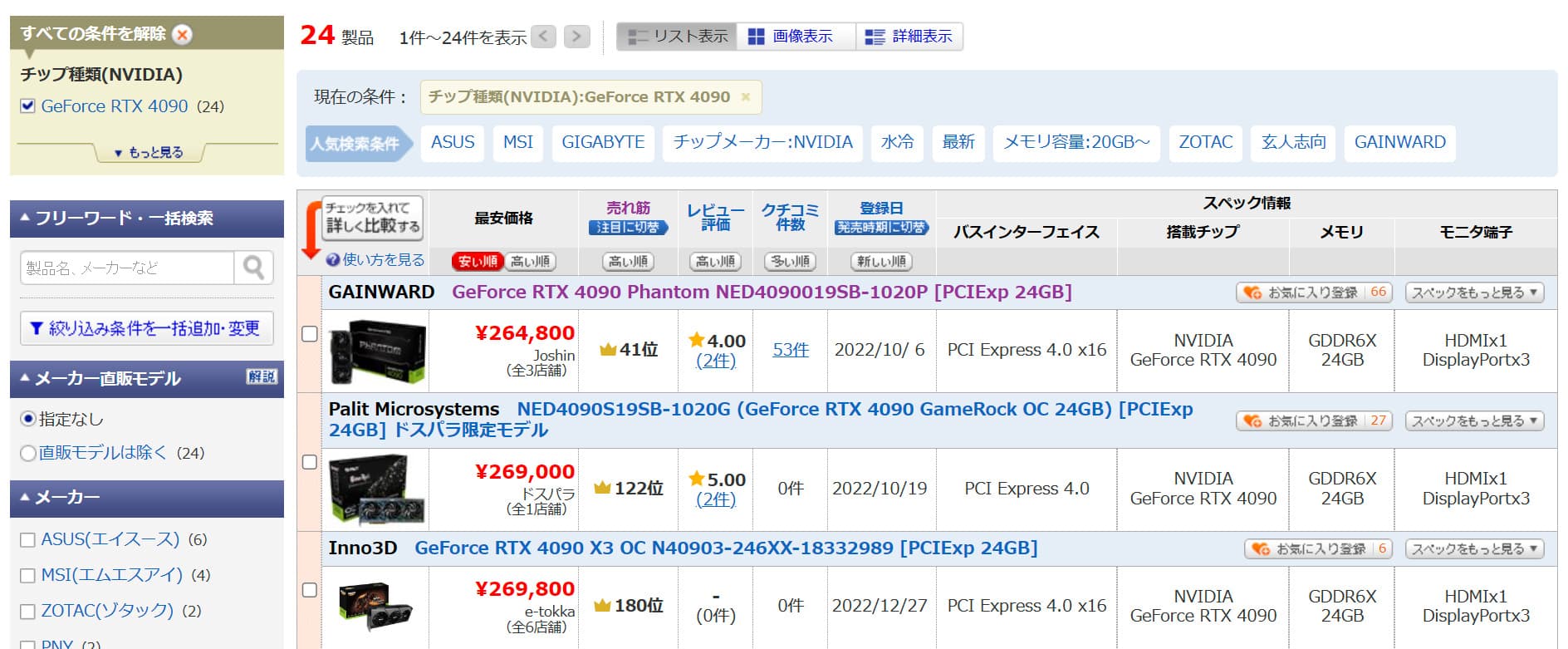The width and height of the screenshot is (1568, 649).
Task: Remove the GeForce RTX 4090 chip filter tag
Action: (x=745, y=97)
